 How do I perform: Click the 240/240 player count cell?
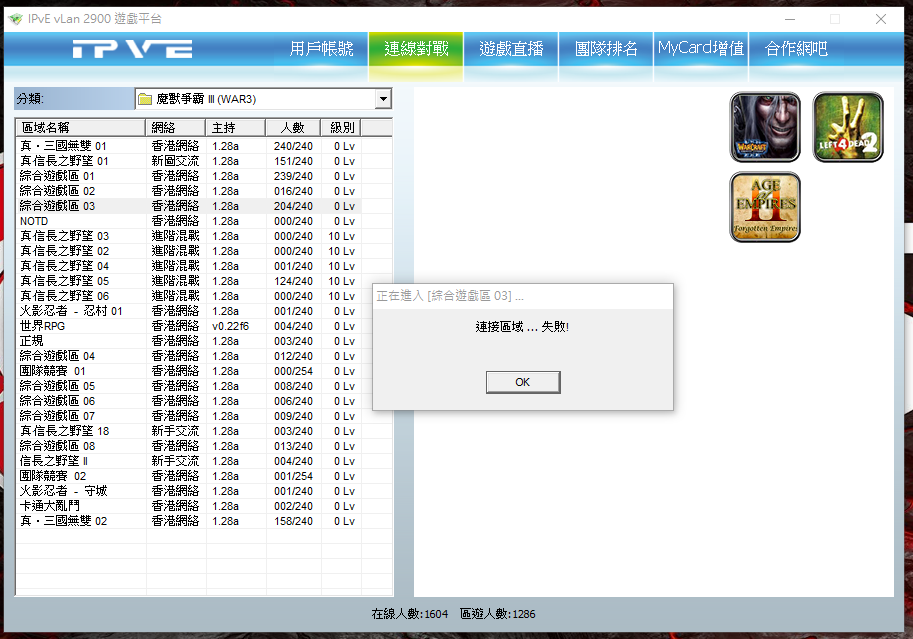tap(293, 146)
